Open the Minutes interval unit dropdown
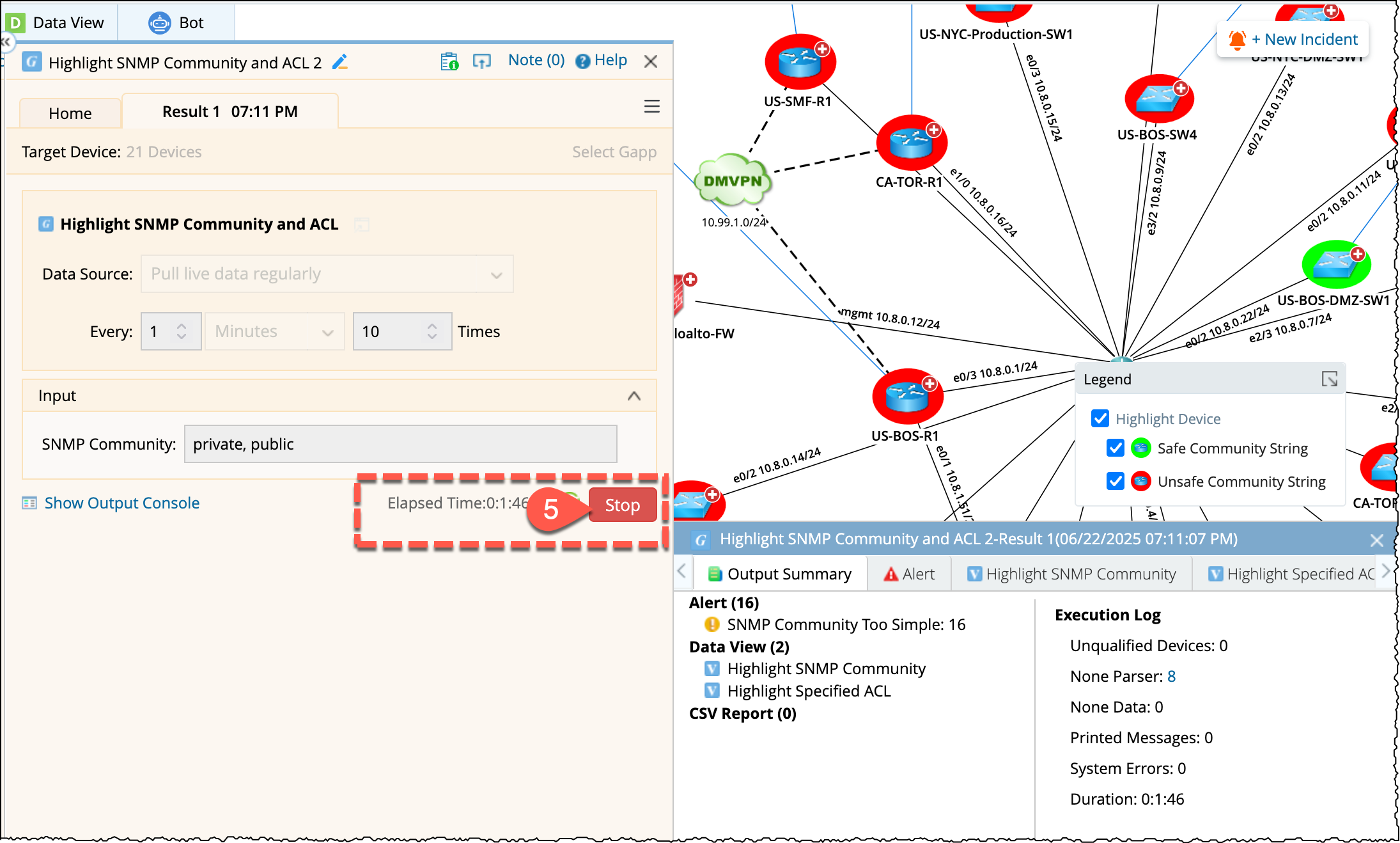1400x843 pixels. click(x=274, y=331)
